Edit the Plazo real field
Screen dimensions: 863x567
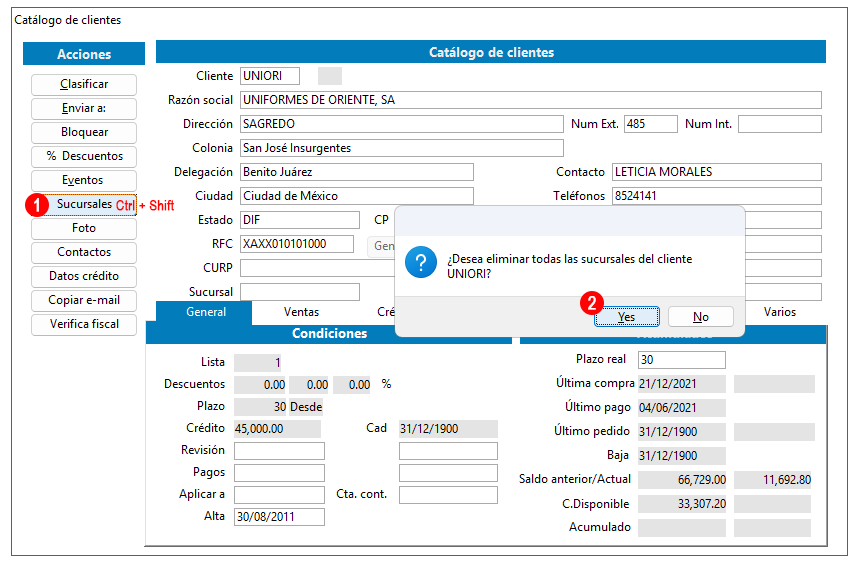click(682, 360)
